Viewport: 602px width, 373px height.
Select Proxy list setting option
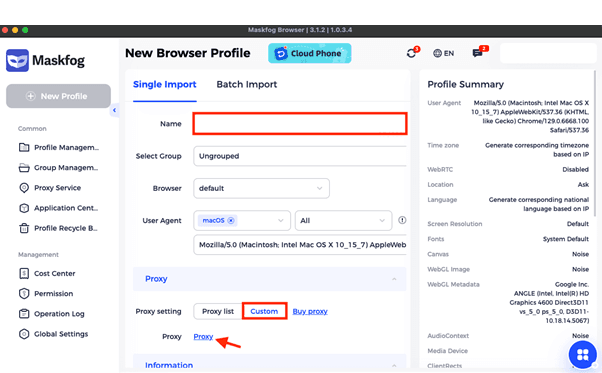[x=218, y=311]
